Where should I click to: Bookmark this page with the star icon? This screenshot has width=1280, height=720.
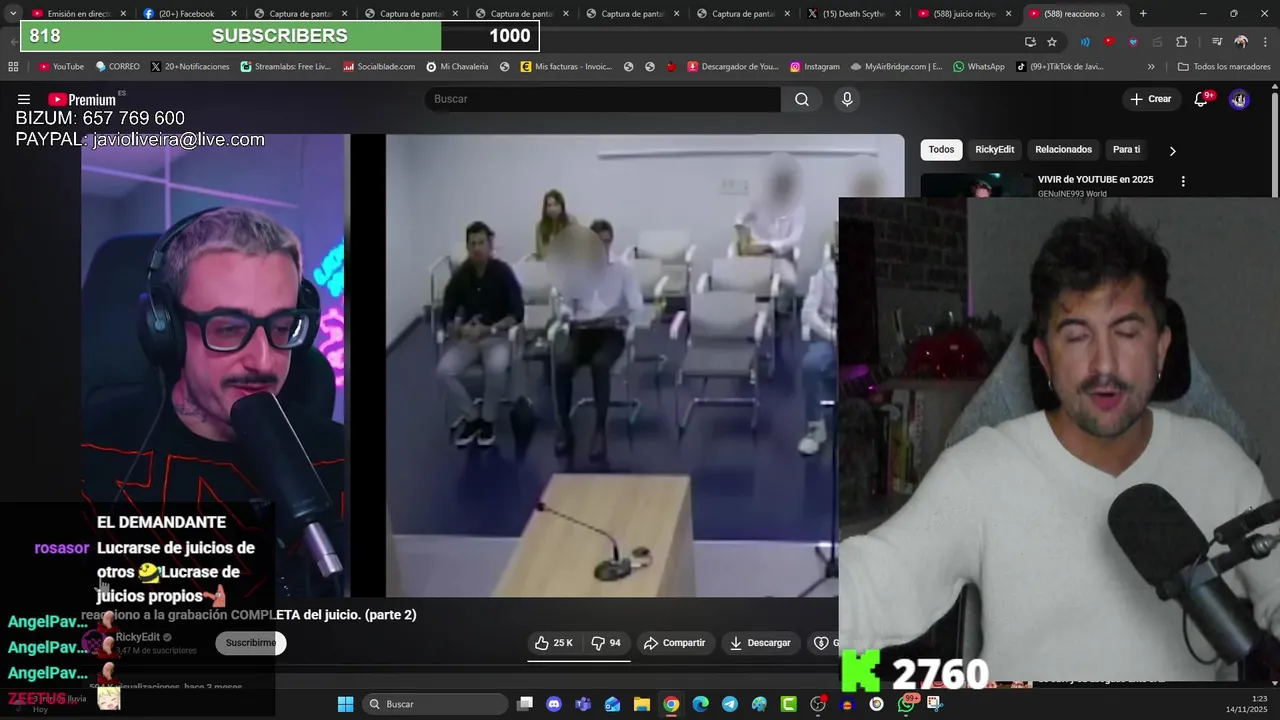coord(1052,42)
